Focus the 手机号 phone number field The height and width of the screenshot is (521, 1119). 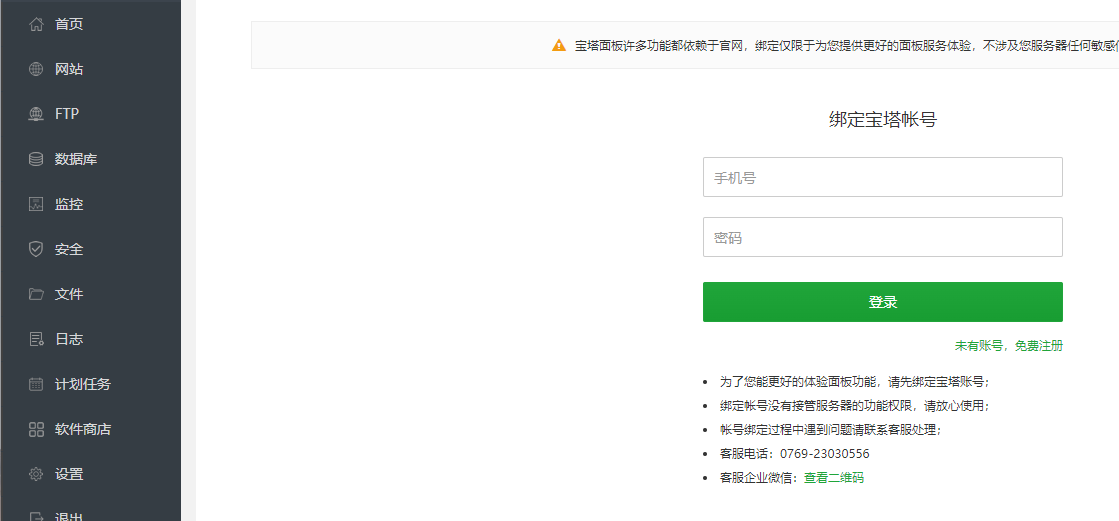point(882,177)
